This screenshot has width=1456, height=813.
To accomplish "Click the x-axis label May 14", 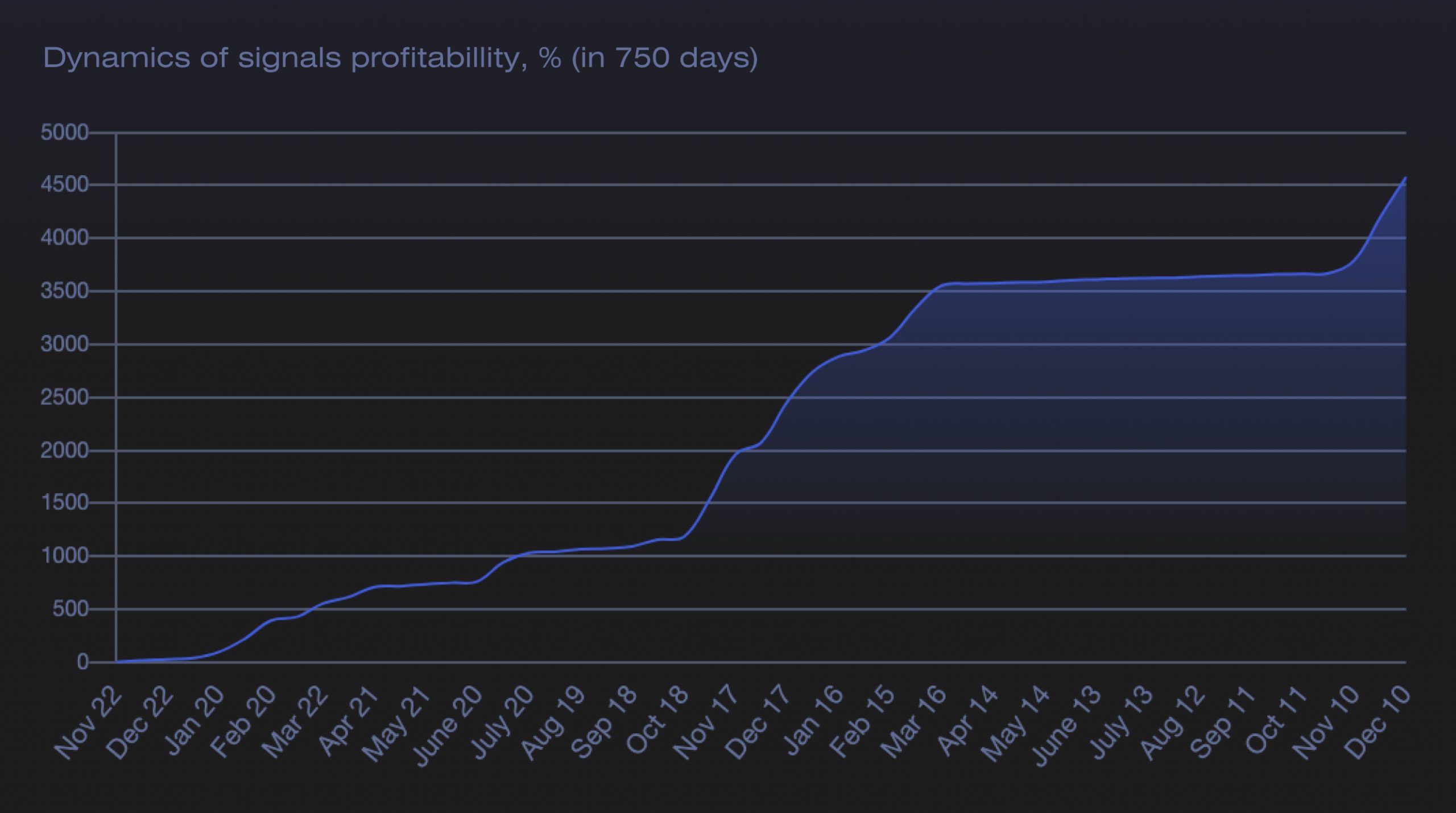I will tap(1015, 723).
